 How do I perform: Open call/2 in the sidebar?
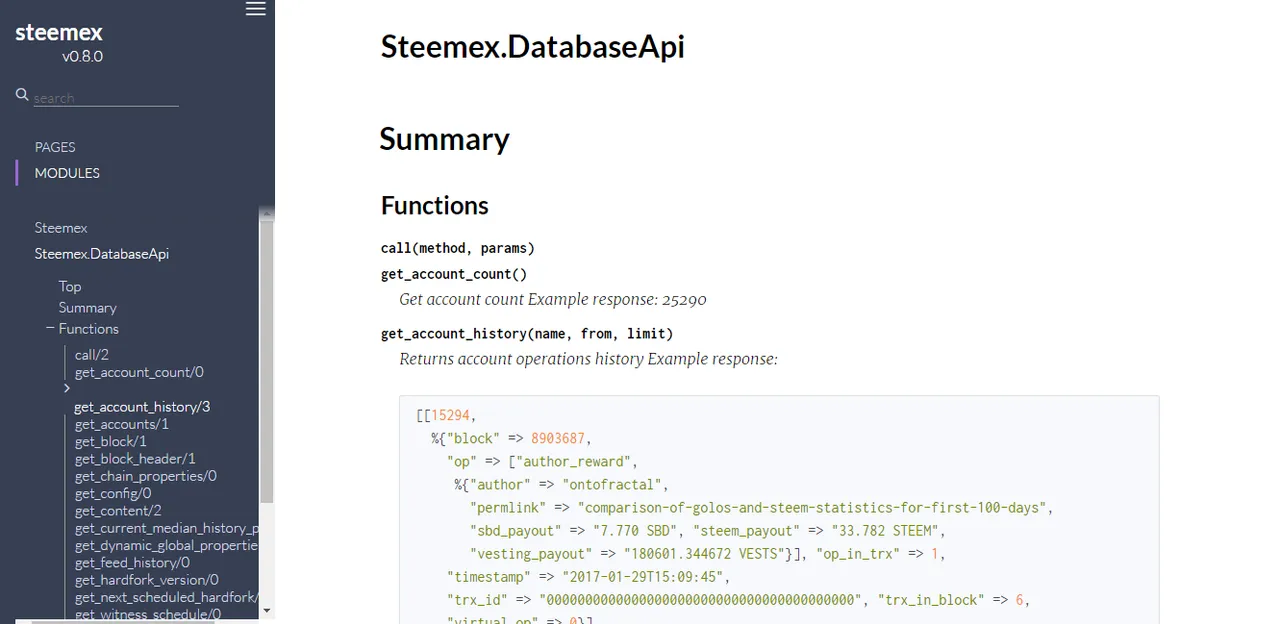pos(92,355)
